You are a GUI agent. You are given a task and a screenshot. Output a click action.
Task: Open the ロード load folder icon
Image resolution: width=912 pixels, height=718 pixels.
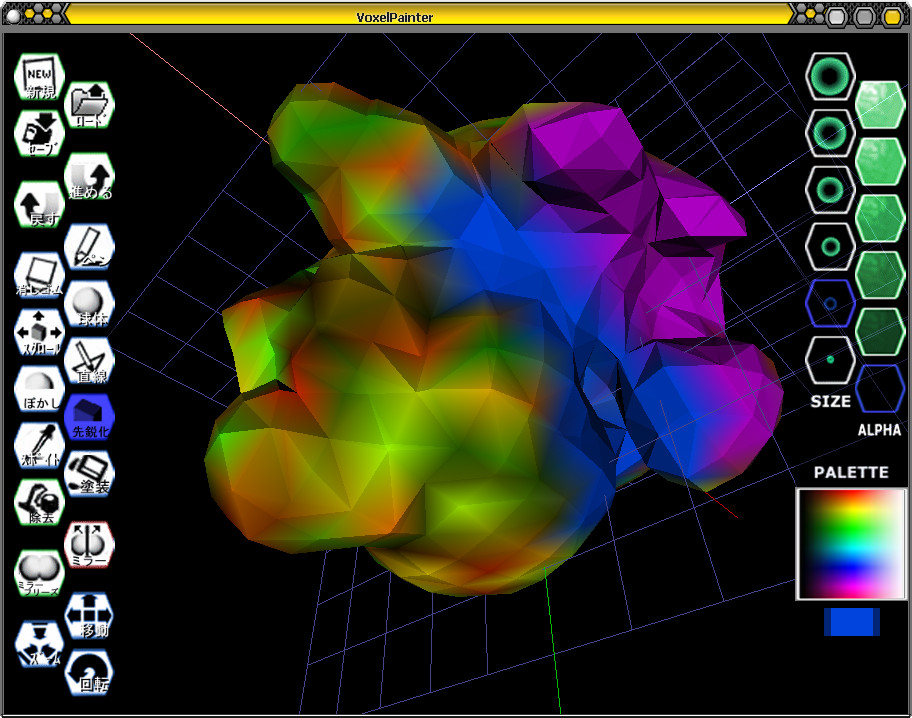click(x=90, y=105)
